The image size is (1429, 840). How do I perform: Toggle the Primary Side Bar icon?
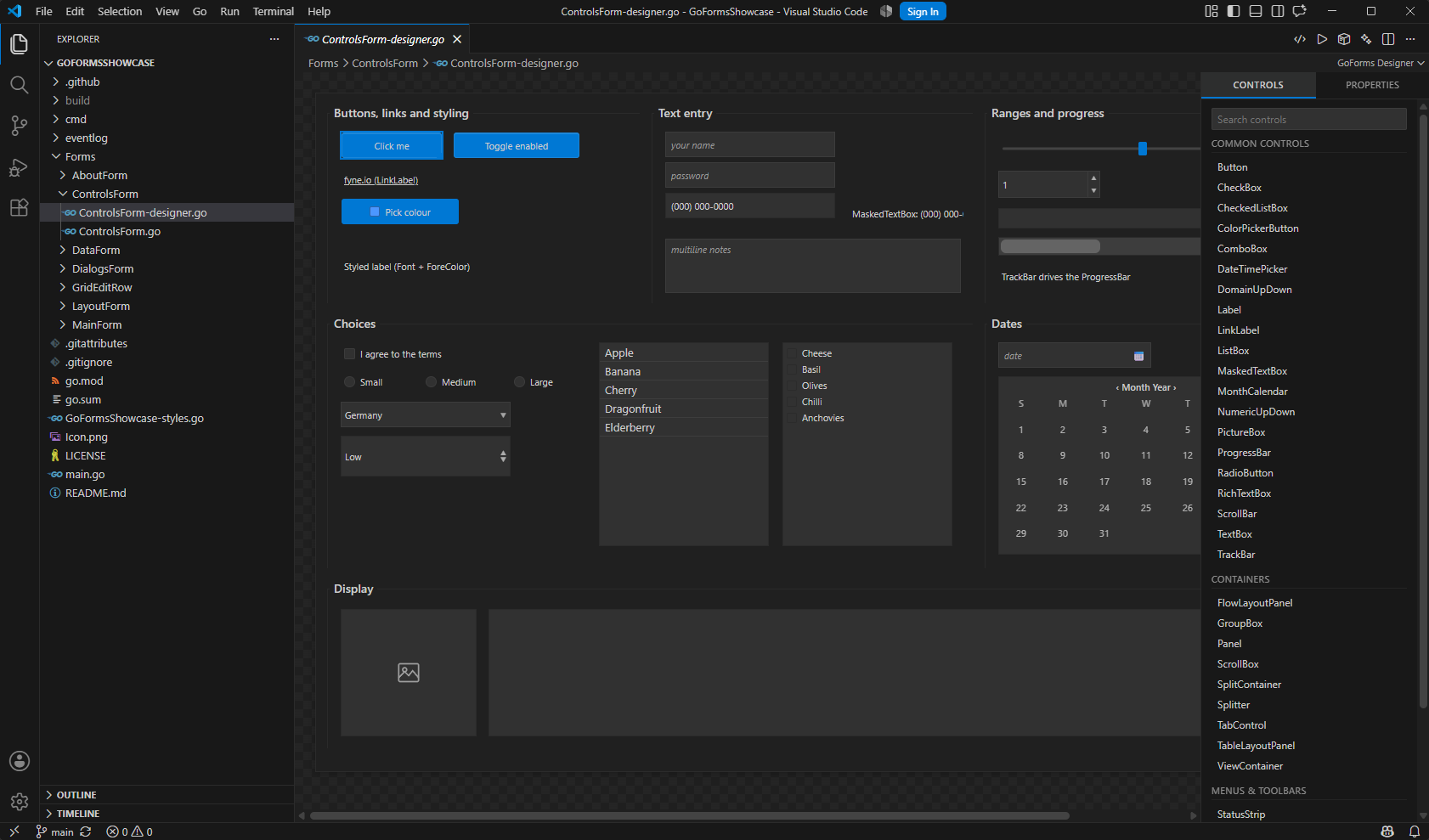click(x=1234, y=11)
